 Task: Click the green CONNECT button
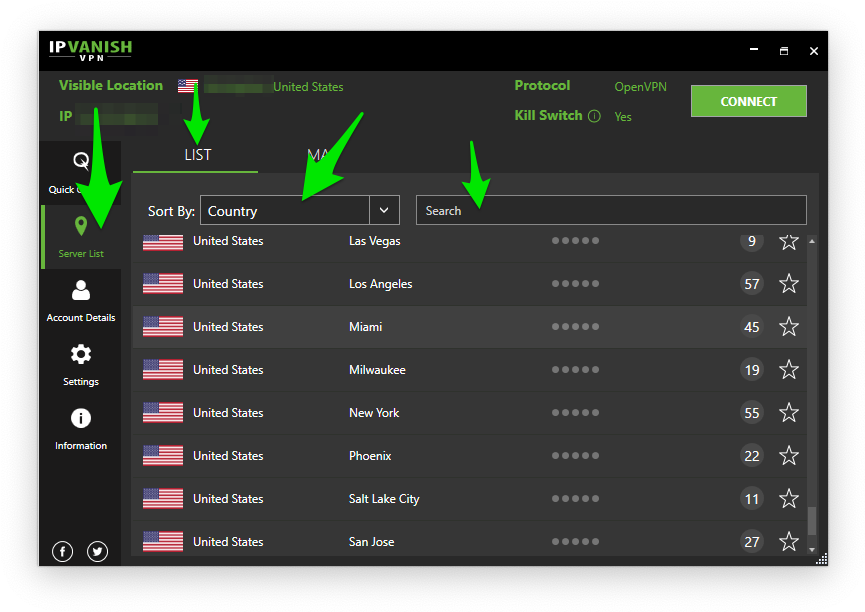pyautogui.click(x=749, y=101)
